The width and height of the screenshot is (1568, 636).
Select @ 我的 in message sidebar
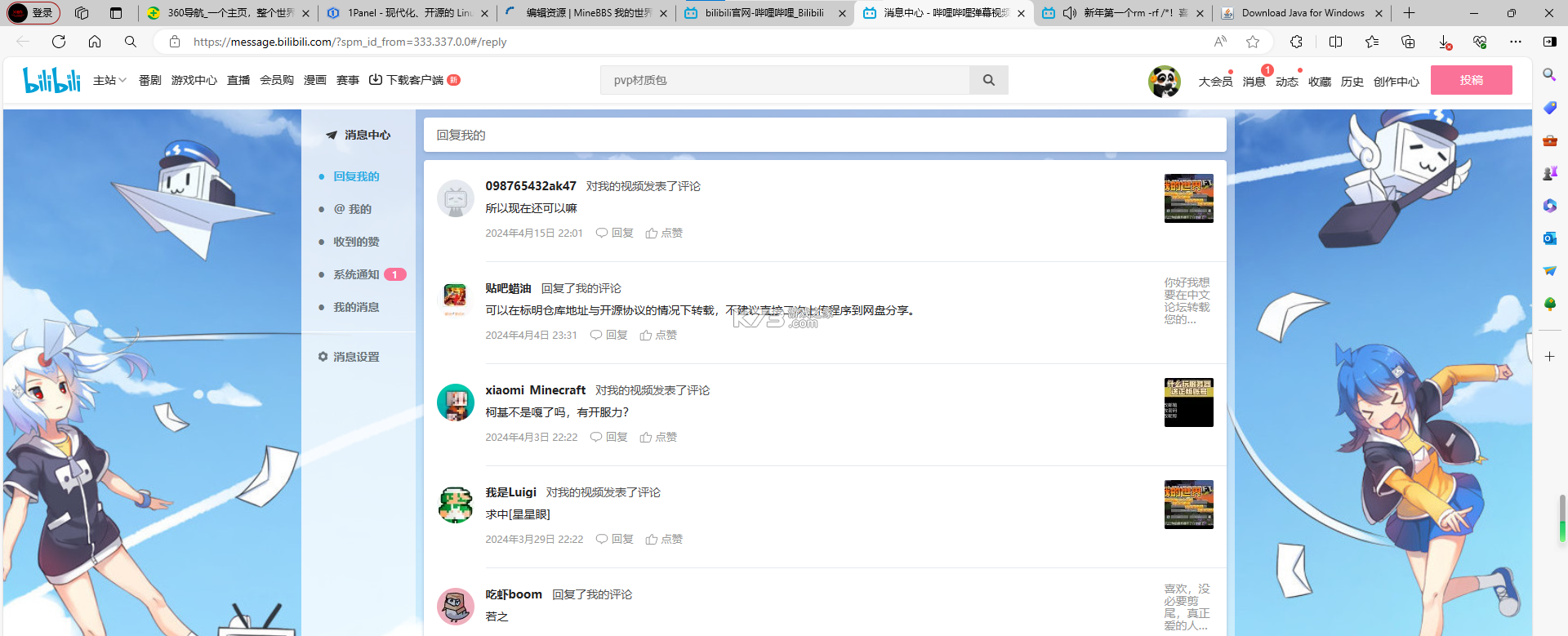click(352, 209)
